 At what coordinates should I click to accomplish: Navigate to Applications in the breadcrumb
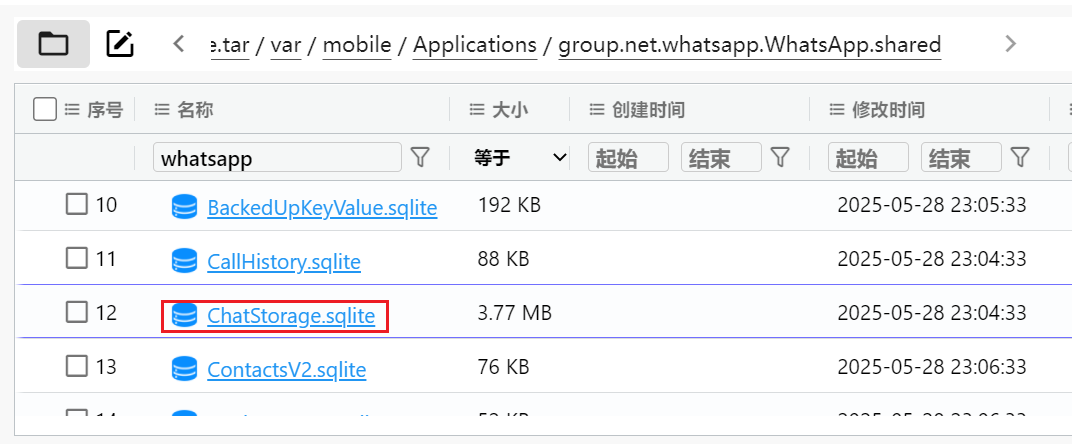pos(475,45)
